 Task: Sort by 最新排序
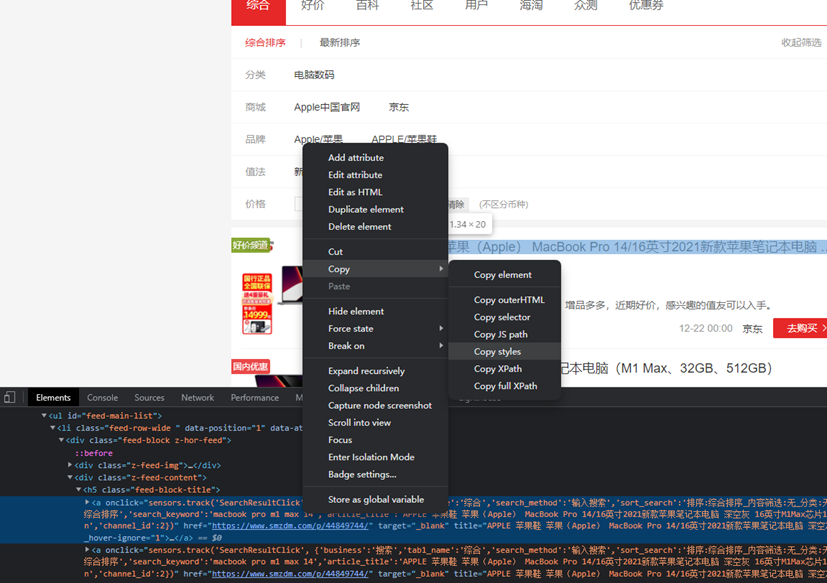click(x=340, y=43)
